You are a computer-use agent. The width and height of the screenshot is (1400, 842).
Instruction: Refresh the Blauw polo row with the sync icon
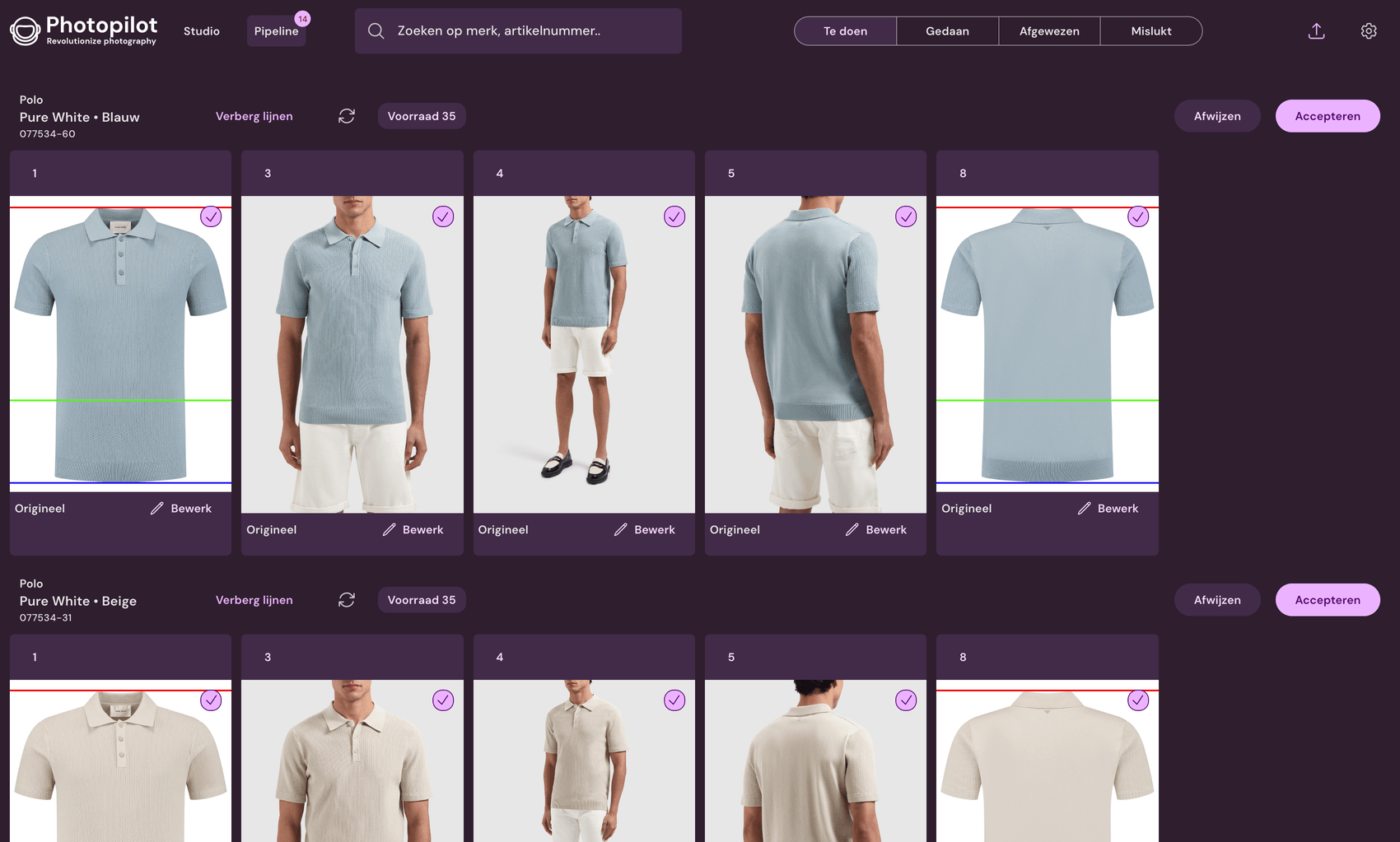tap(347, 116)
